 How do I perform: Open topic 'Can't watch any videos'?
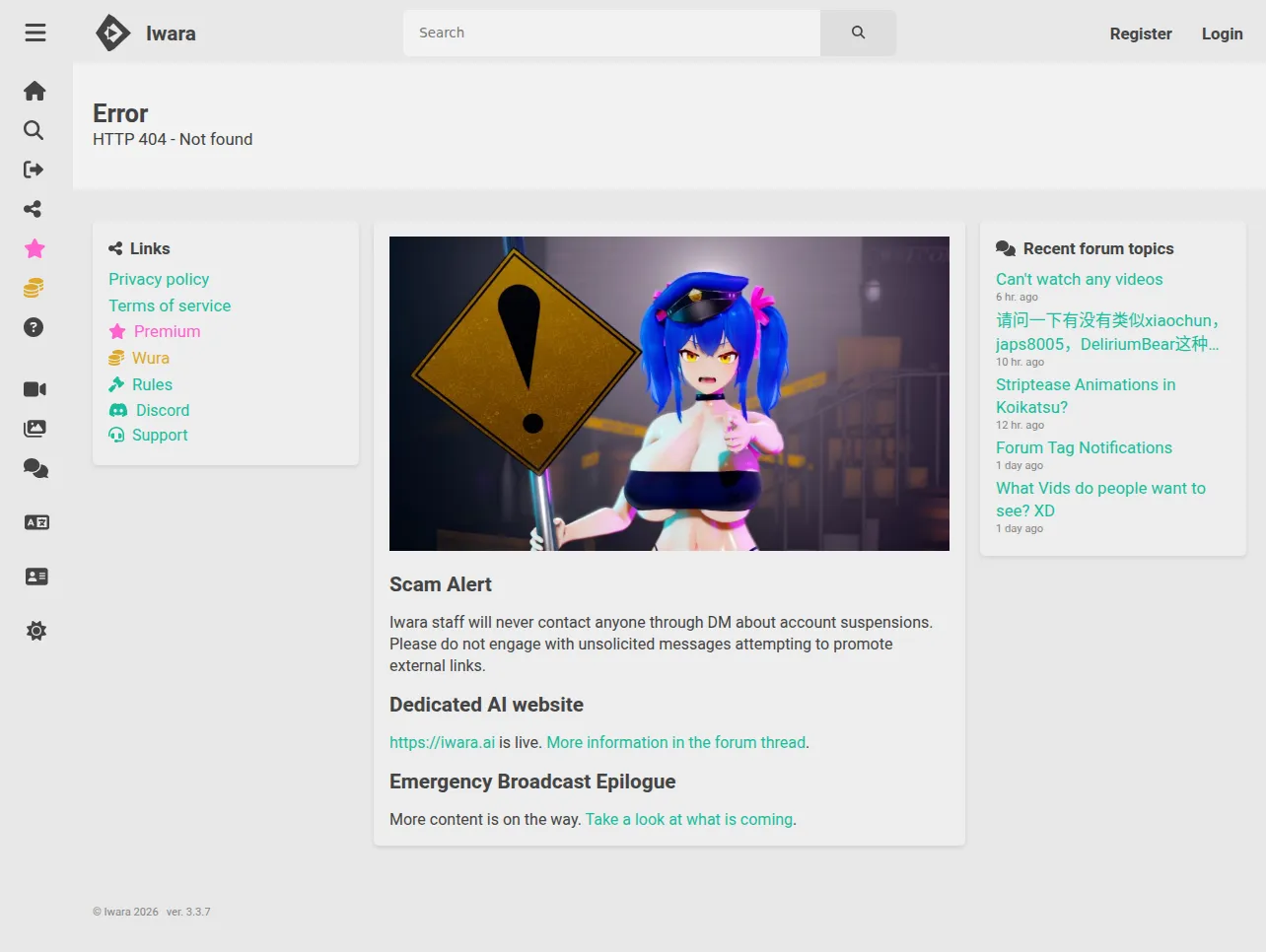click(x=1080, y=279)
